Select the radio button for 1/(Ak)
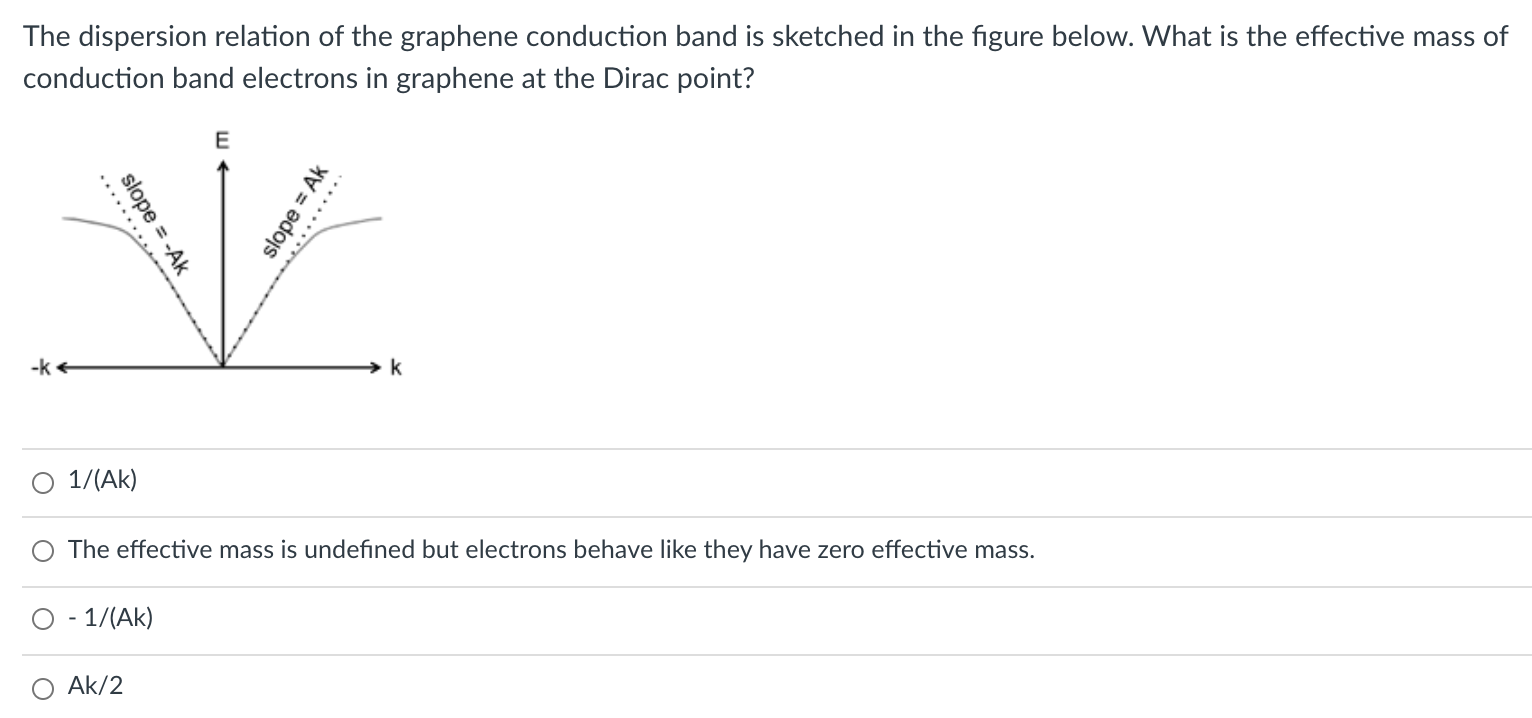The image size is (1532, 718). (41, 481)
